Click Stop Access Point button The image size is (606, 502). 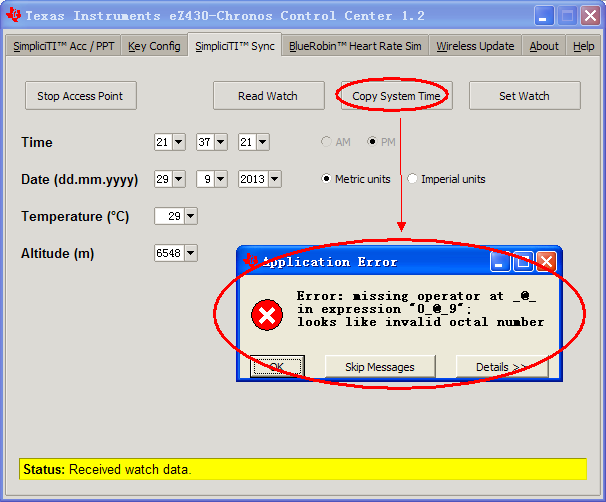pos(81,95)
